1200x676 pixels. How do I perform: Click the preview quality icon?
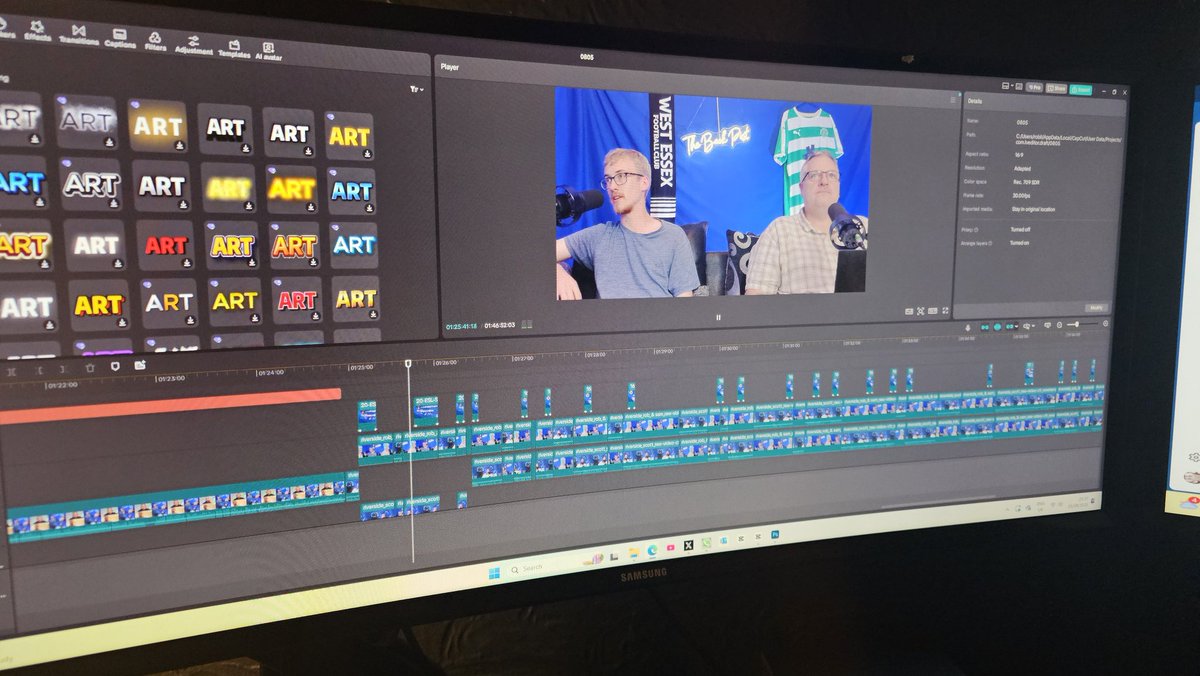click(x=909, y=312)
